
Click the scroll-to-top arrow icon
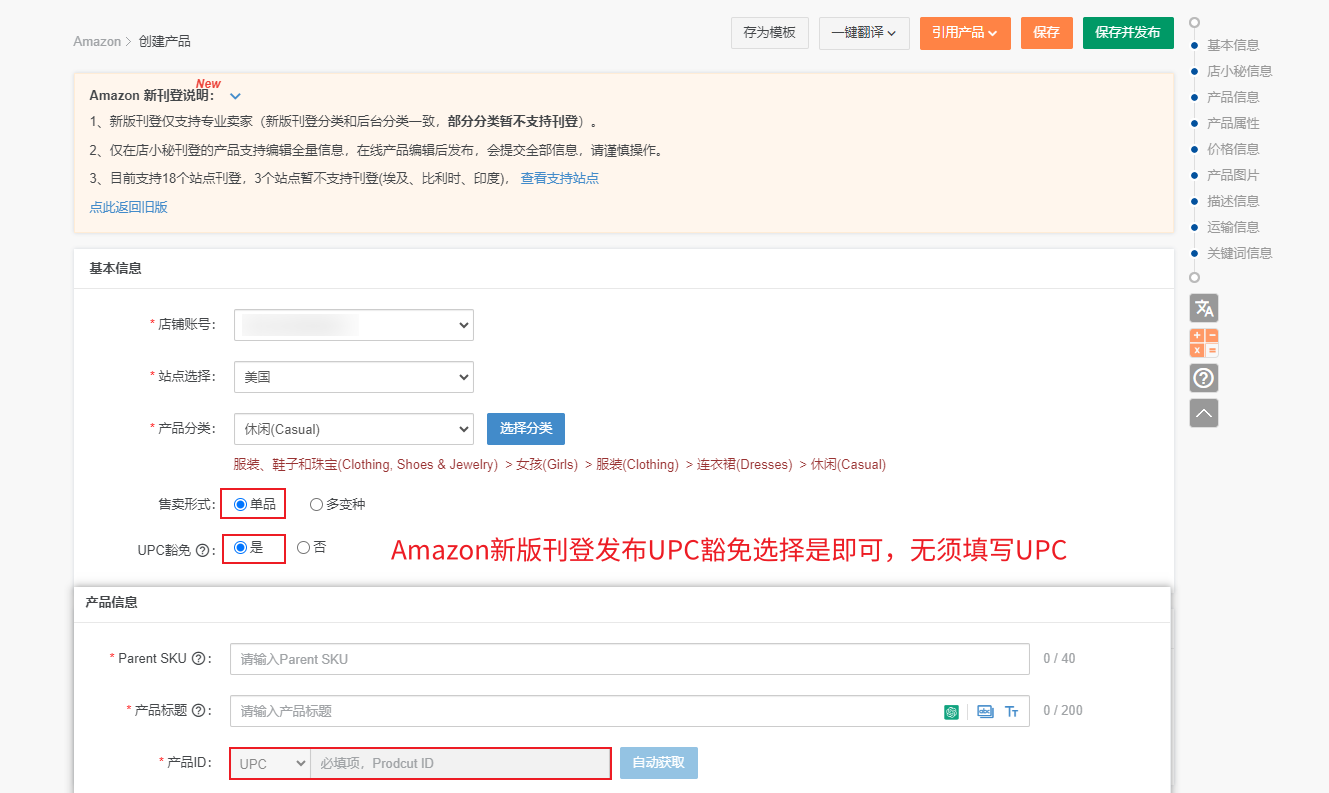pyautogui.click(x=1204, y=413)
